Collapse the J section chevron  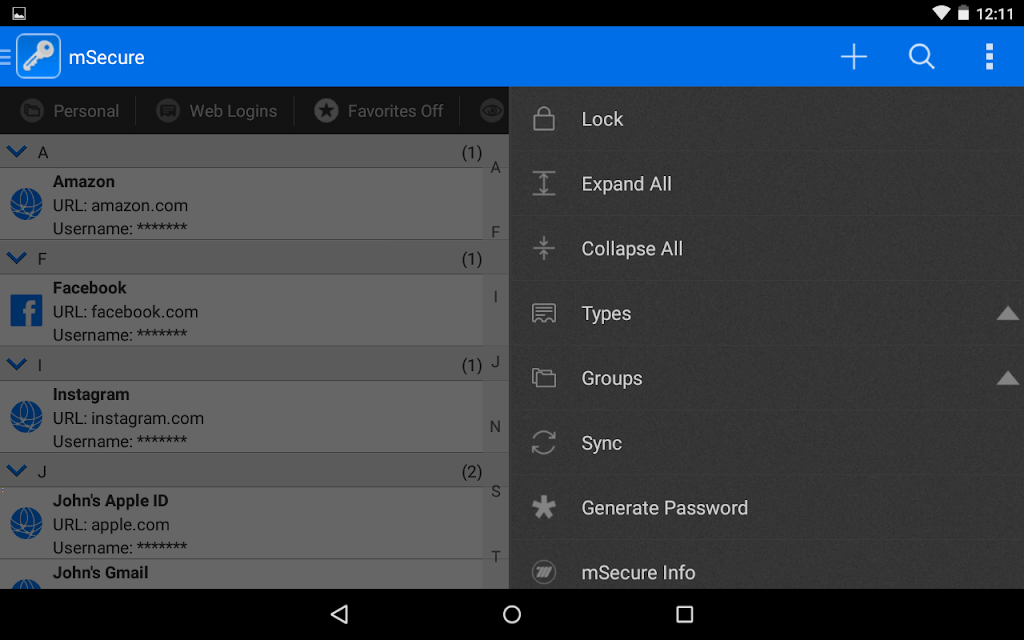16,470
